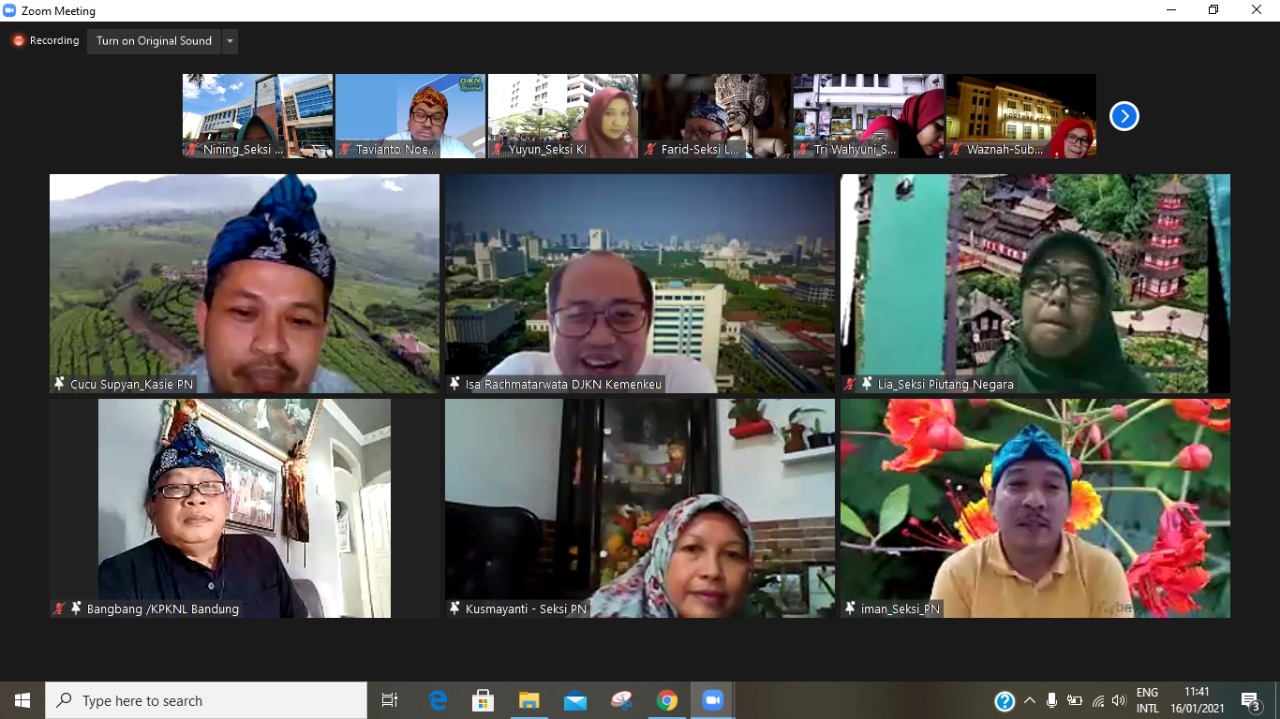Viewport: 1280px width, 719px height.
Task: Show hidden system tray icons
Action: (1029, 701)
